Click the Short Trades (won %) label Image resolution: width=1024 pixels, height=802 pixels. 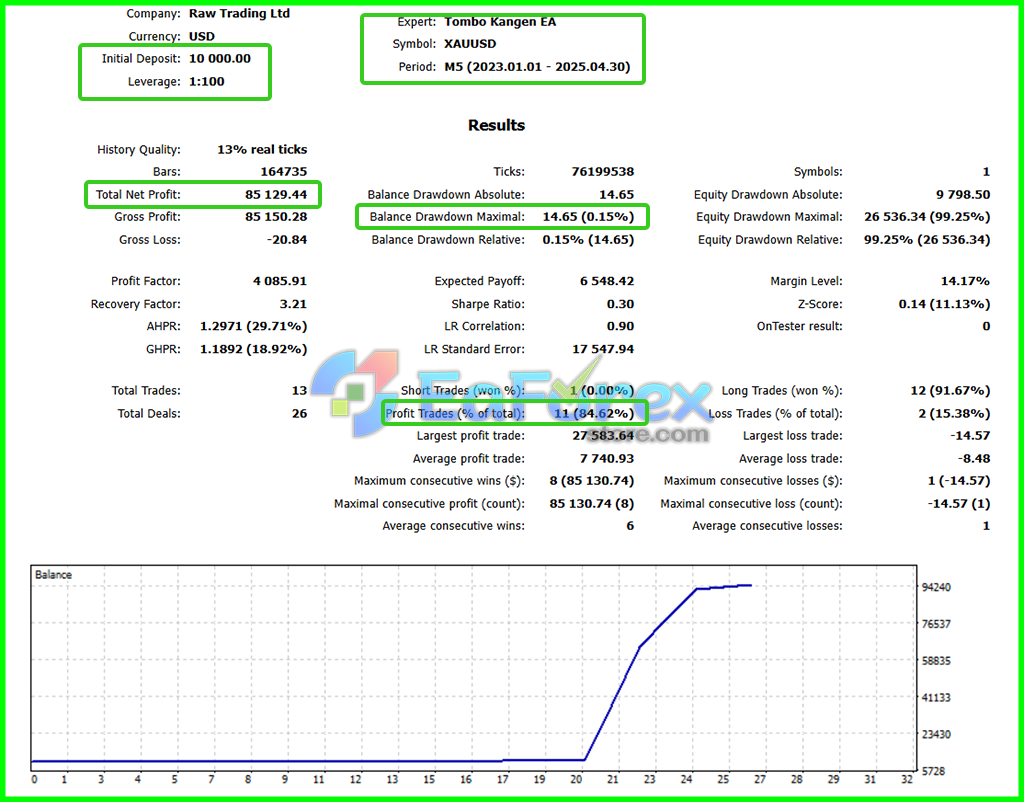462,391
